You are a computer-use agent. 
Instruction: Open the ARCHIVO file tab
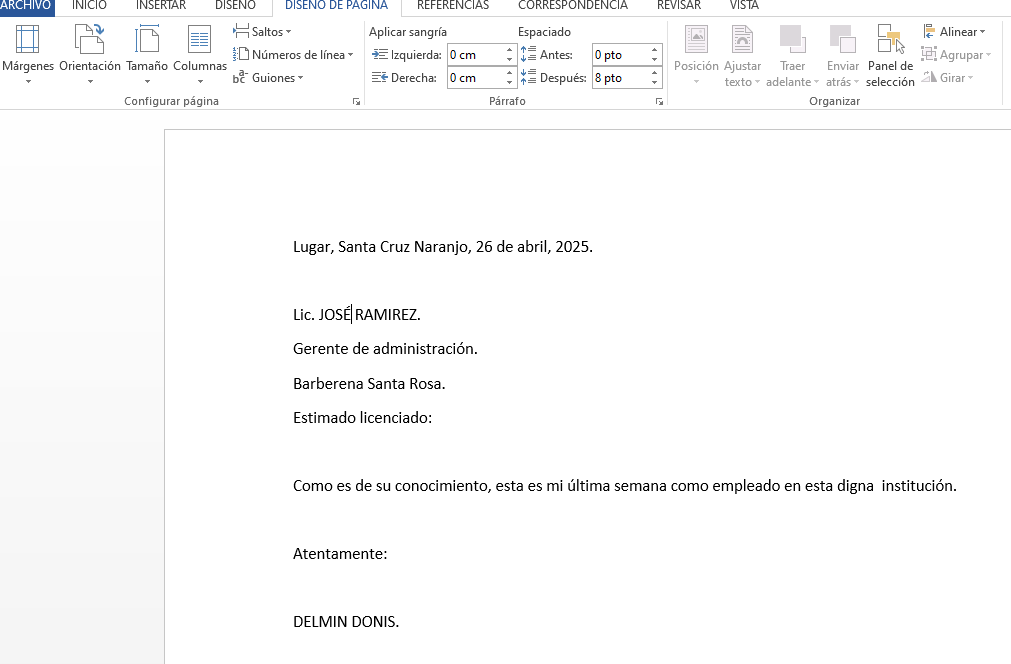26,6
